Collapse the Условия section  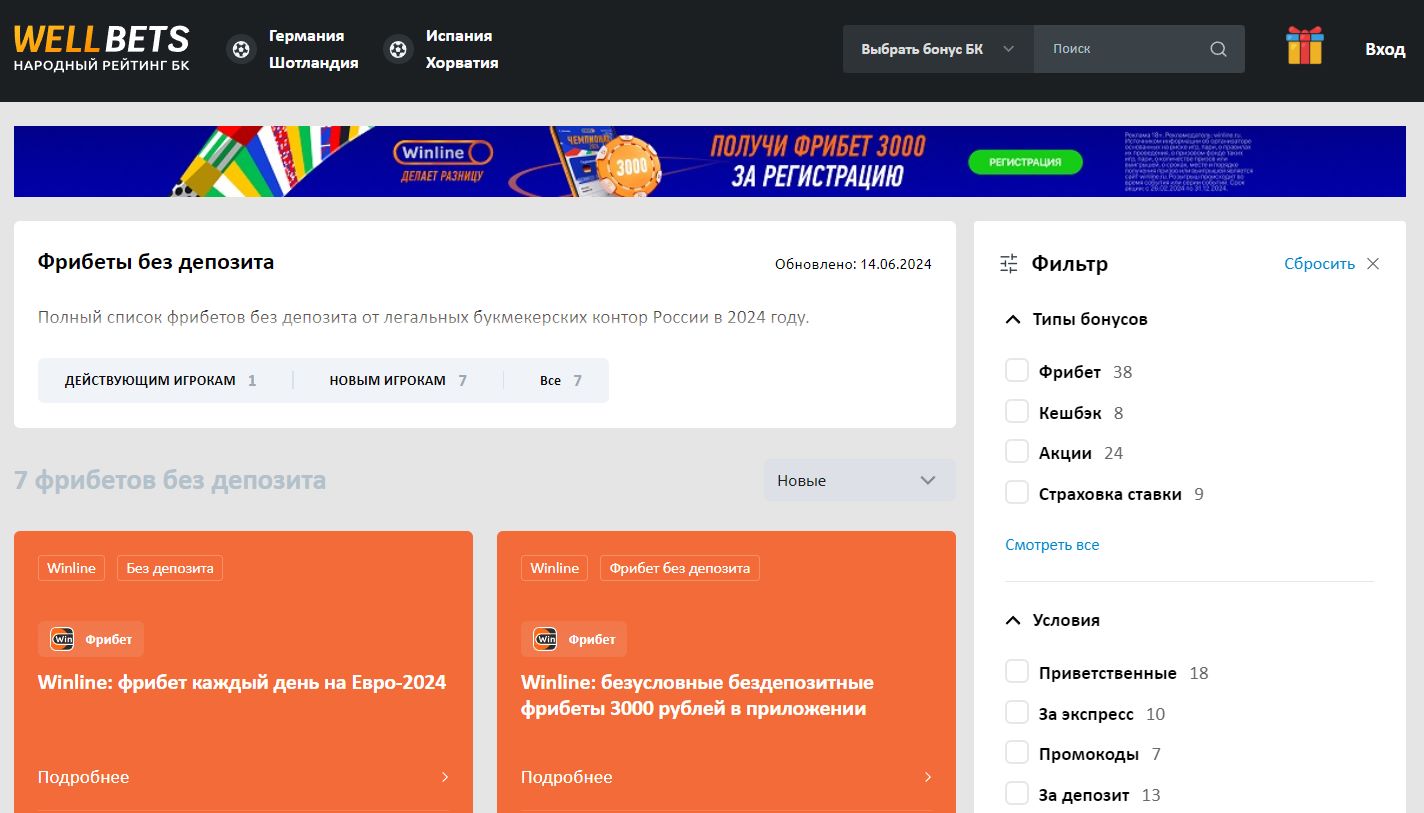pyautogui.click(x=1052, y=620)
